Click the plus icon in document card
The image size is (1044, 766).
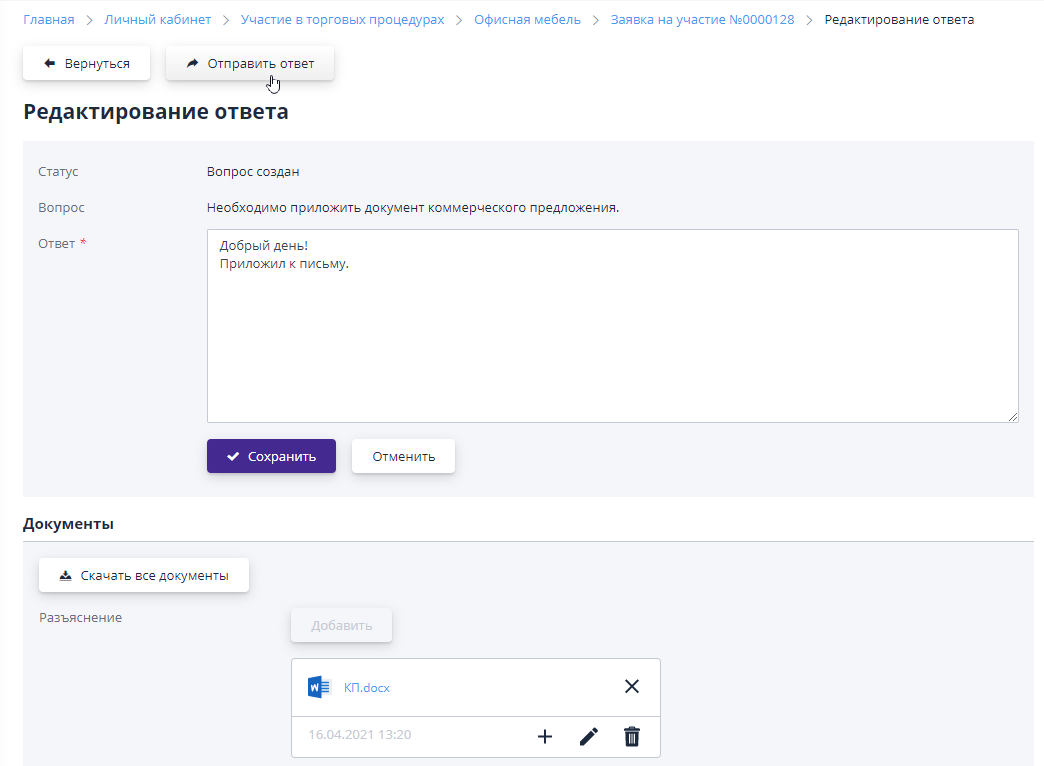[x=545, y=737]
